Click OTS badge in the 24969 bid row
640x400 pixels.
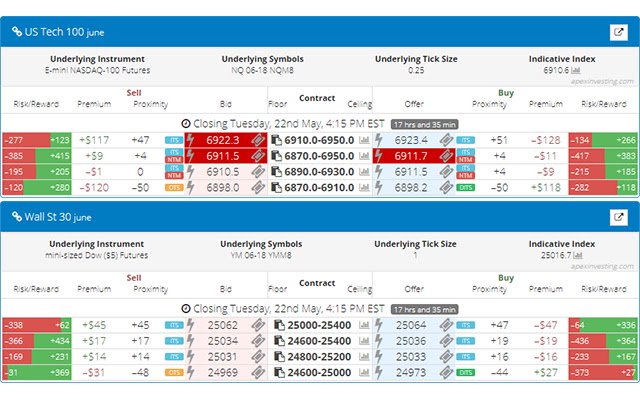tap(174, 373)
